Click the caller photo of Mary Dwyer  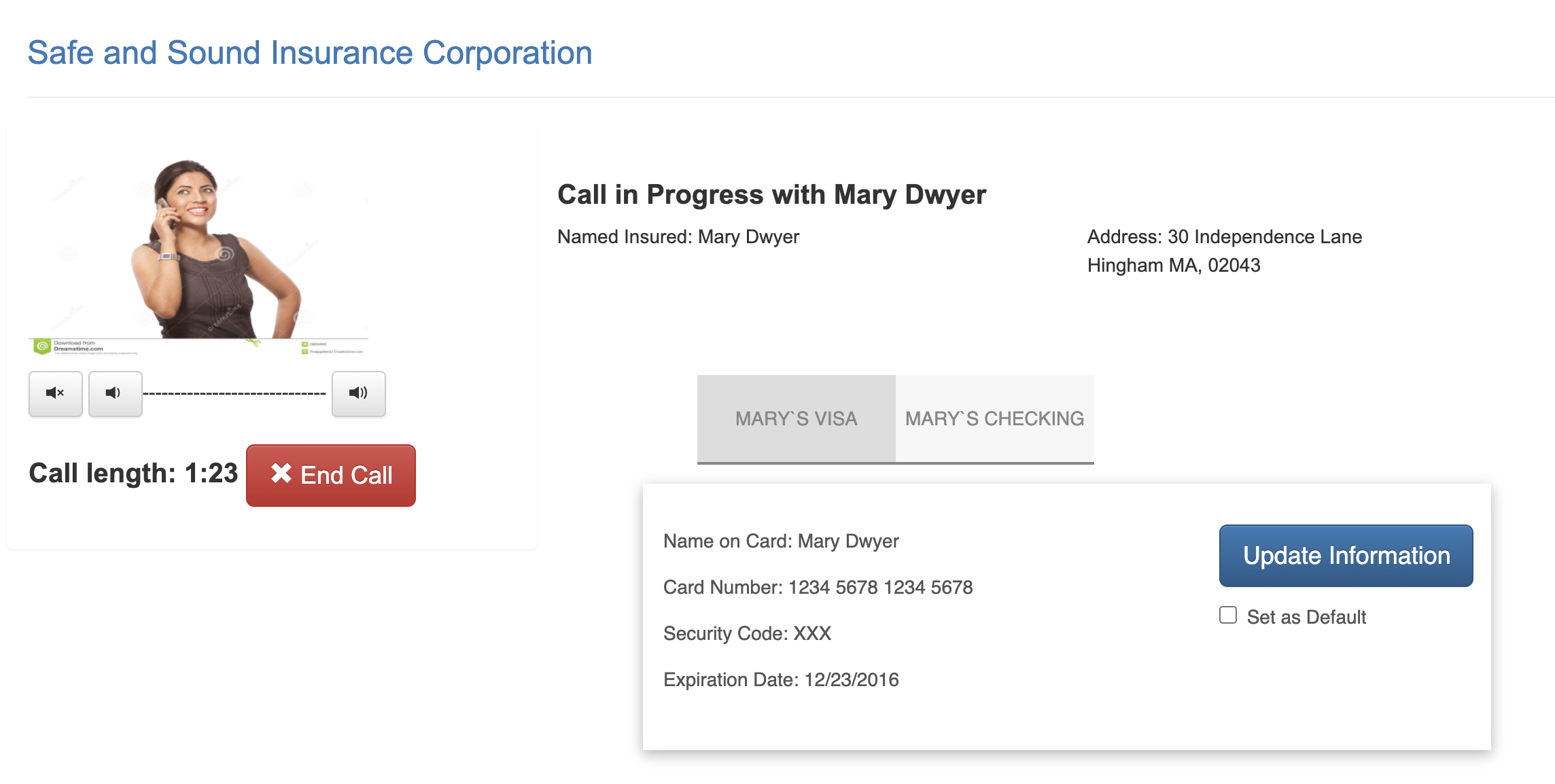pyautogui.click(x=198, y=255)
